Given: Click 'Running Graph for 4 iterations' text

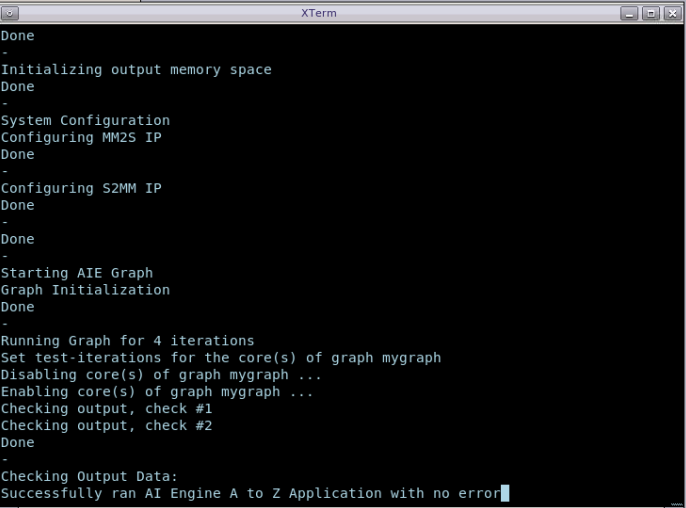Looking at the screenshot, I should click(128, 341).
